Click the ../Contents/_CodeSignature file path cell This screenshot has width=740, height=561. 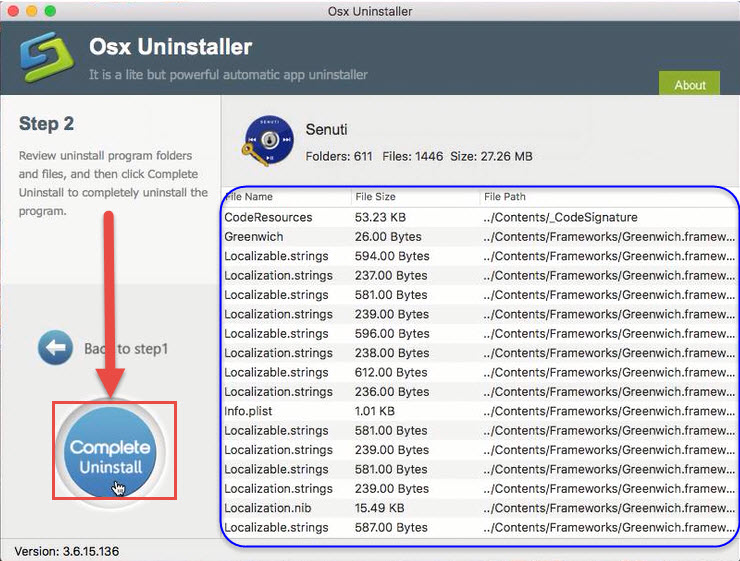559,217
